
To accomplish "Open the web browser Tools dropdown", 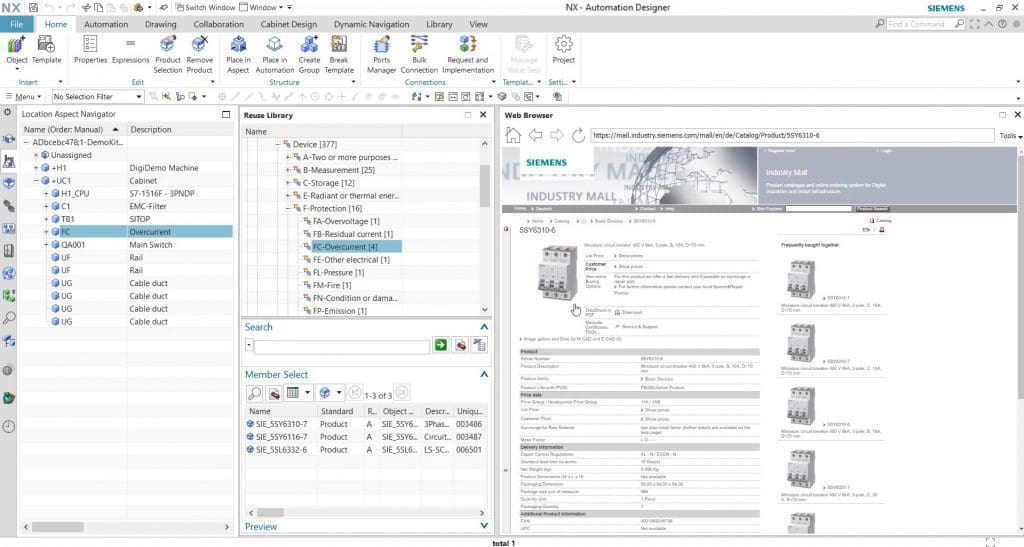I will coord(1011,135).
